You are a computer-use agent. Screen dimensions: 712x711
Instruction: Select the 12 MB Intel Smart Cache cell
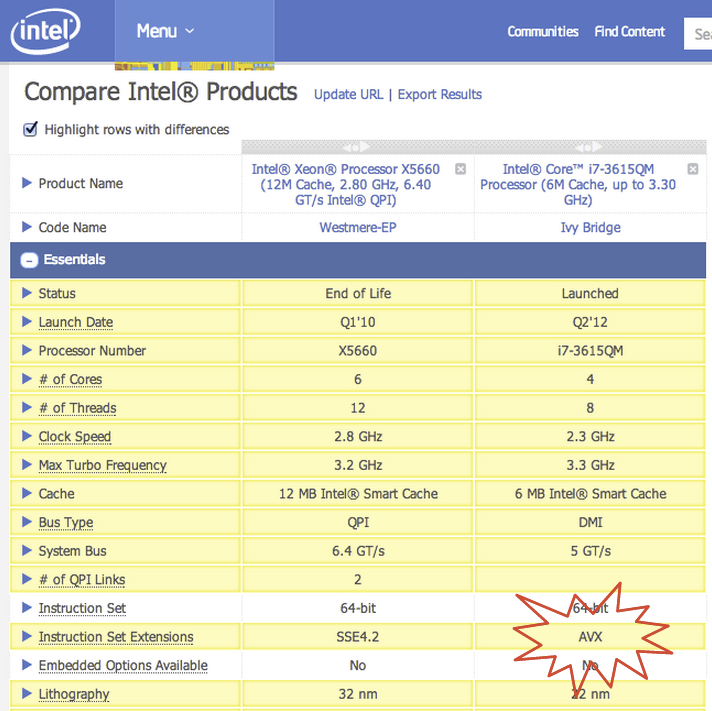pos(358,494)
